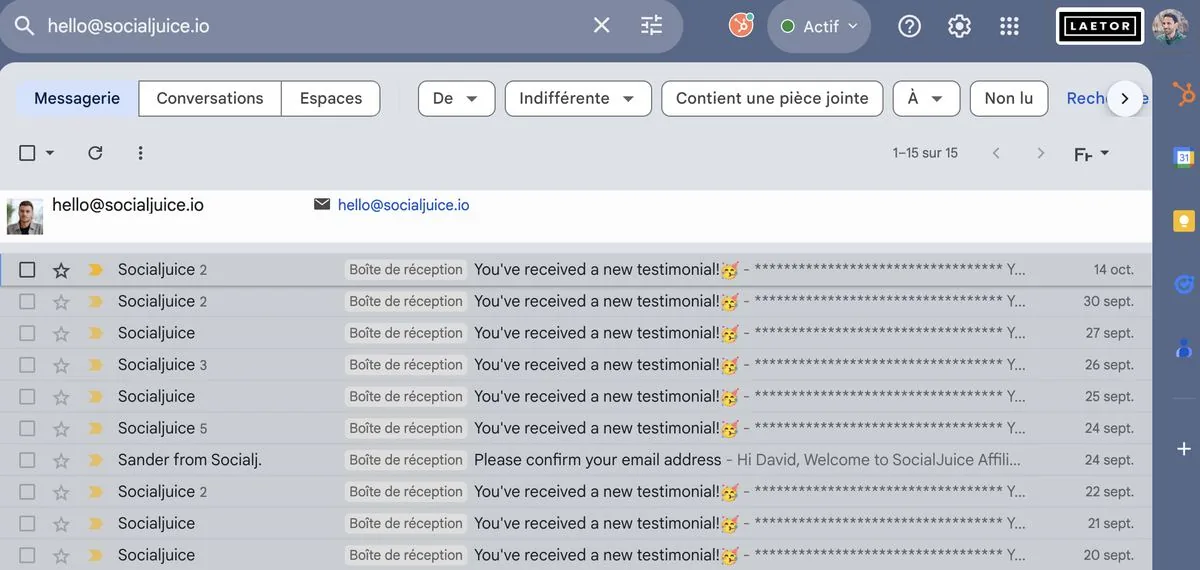Star the 27 sept. email
Screen dimensions: 1200x570
point(61,333)
